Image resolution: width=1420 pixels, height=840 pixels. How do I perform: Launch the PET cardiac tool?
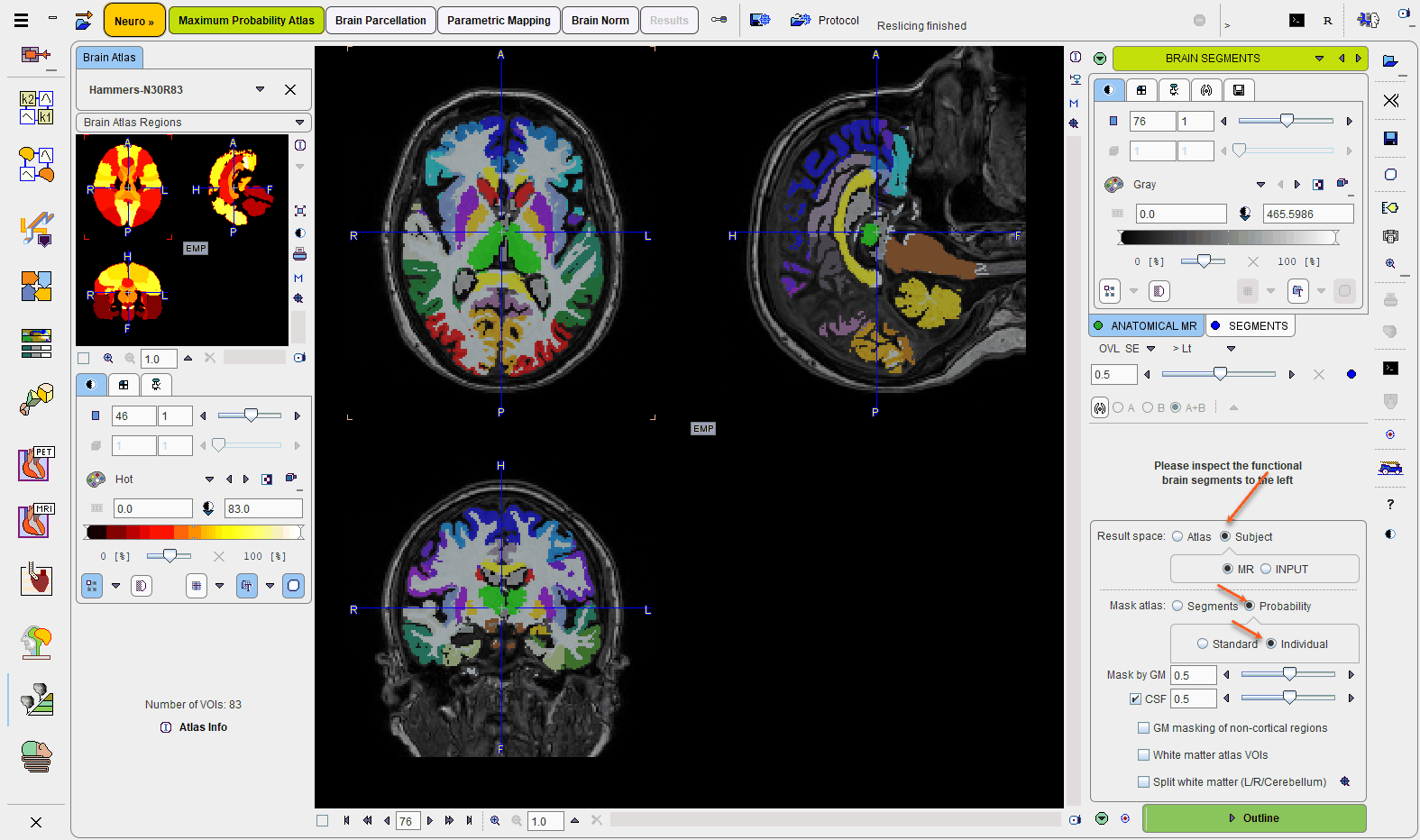click(36, 464)
